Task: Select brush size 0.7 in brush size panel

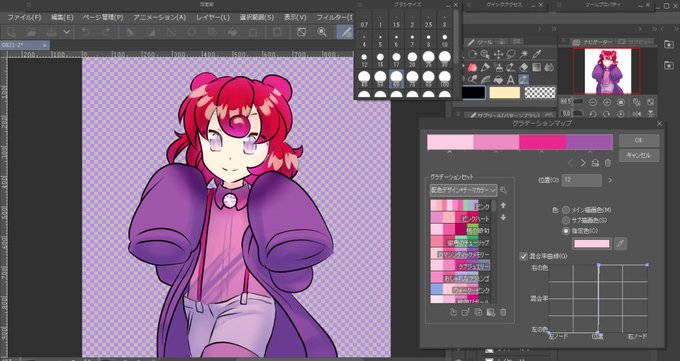Action: tap(364, 22)
